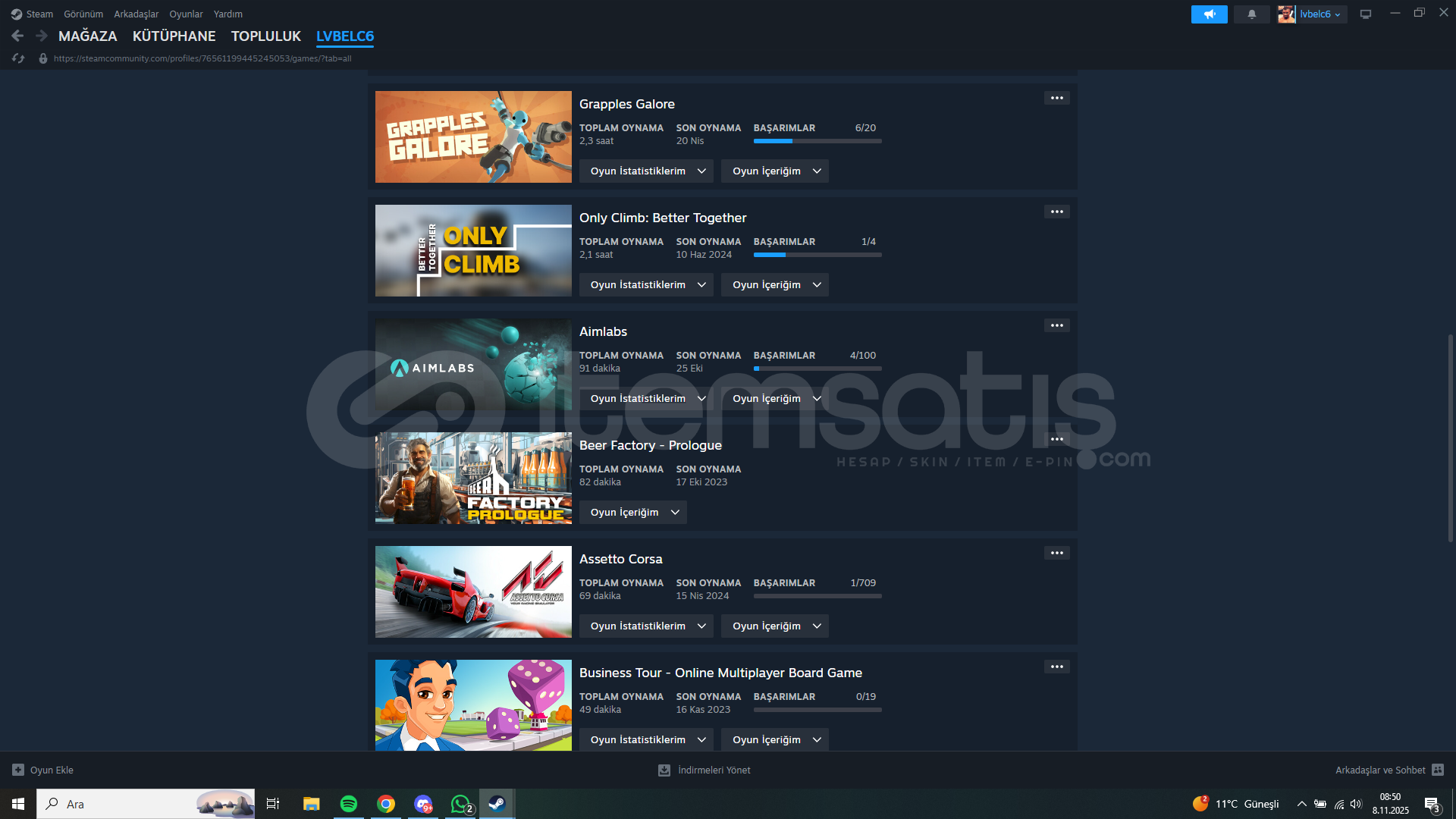Screen dimensions: 1456x819
Task: Open the Arkadaşlar menu
Action: 136,14
